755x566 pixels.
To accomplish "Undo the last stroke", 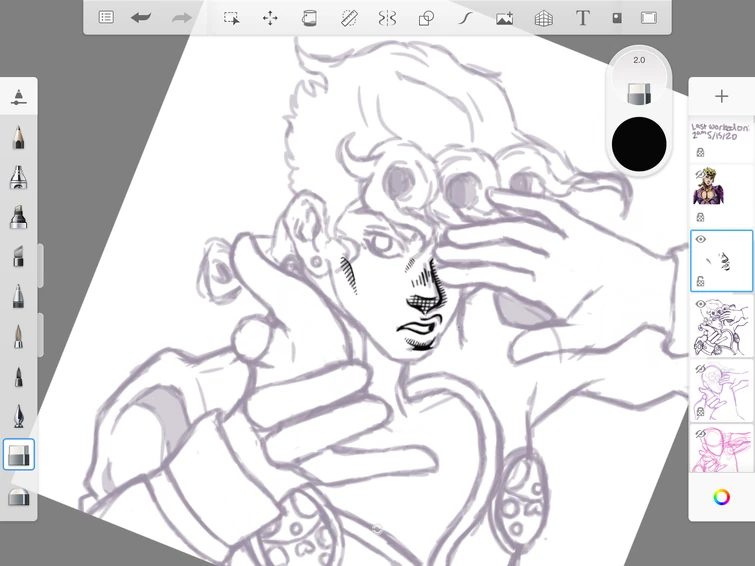I will click(x=141, y=18).
